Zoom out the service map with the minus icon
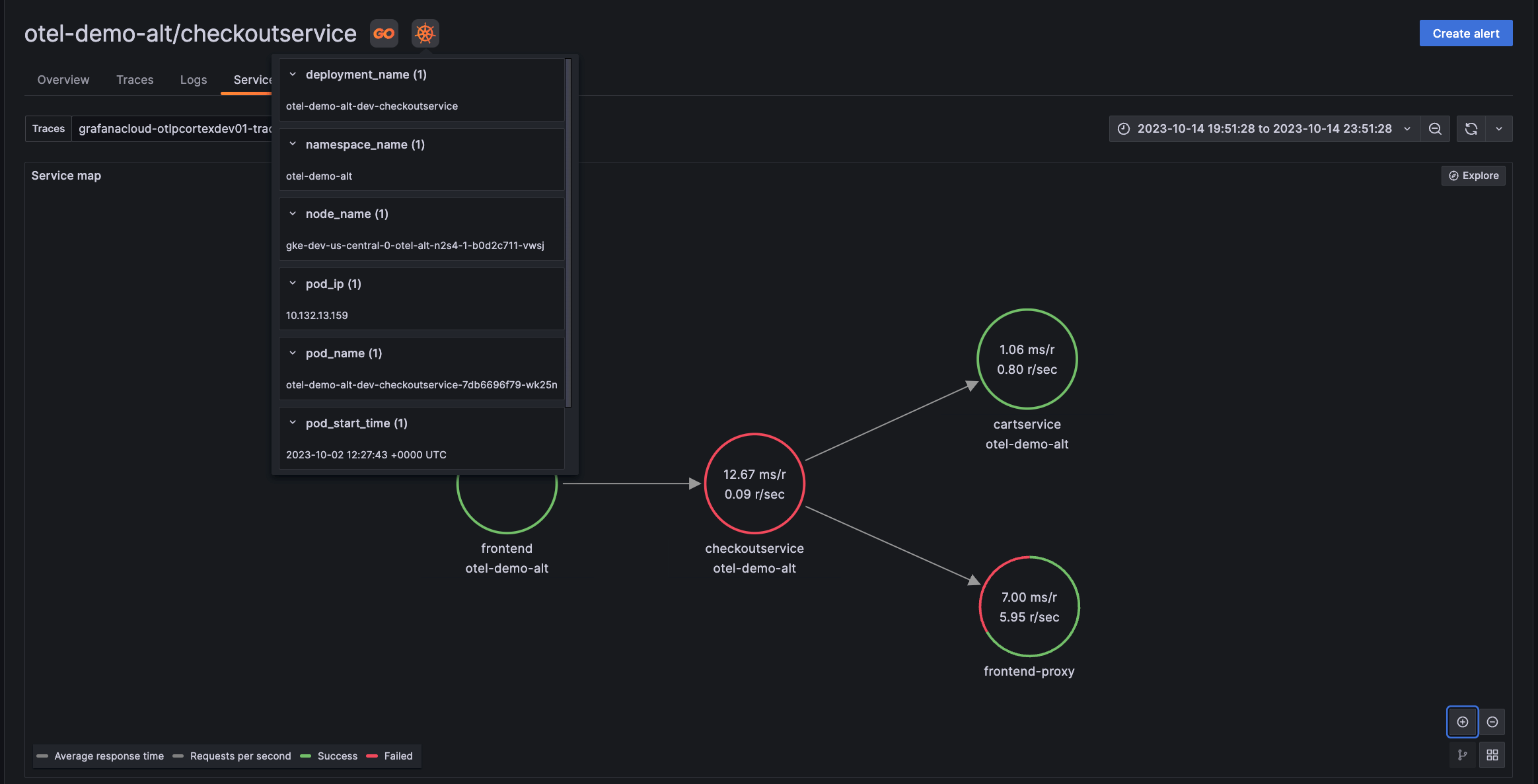Image resolution: width=1538 pixels, height=784 pixels. click(1492, 721)
